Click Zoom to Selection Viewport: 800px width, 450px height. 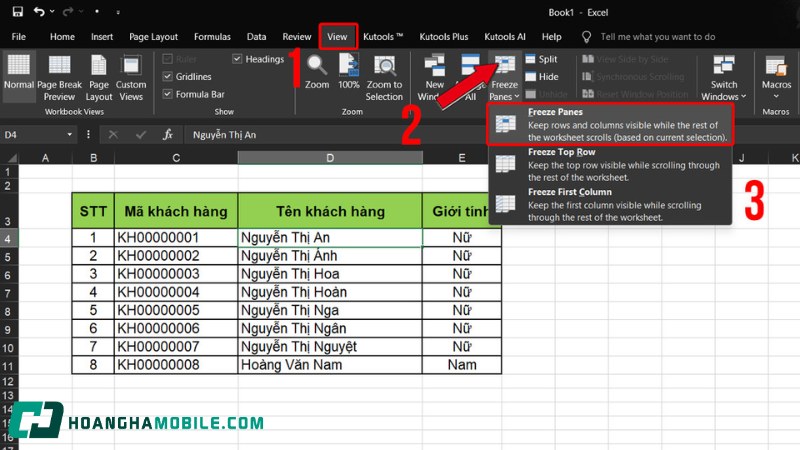tap(384, 77)
